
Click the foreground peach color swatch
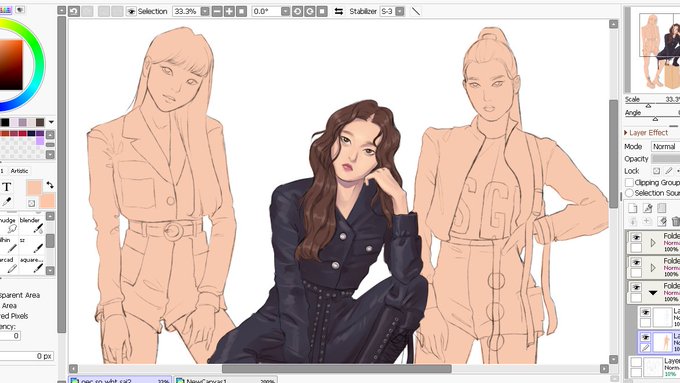point(34,188)
